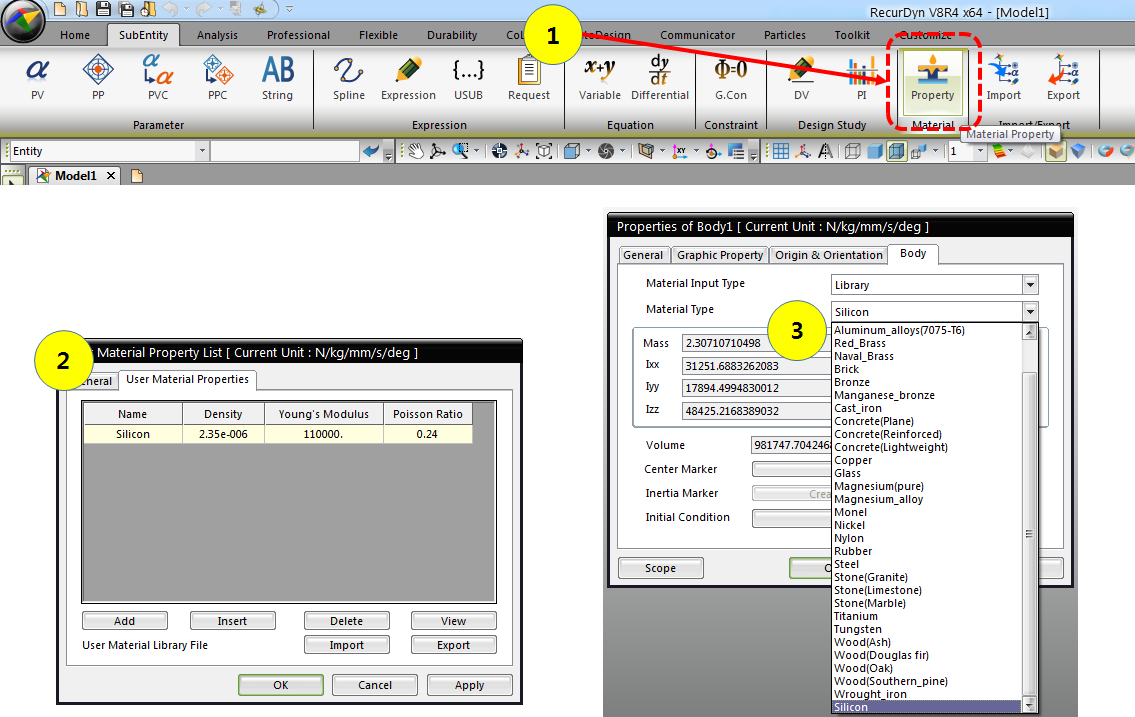
Task: Click Export for User Material Library File
Action: [x=454, y=645]
